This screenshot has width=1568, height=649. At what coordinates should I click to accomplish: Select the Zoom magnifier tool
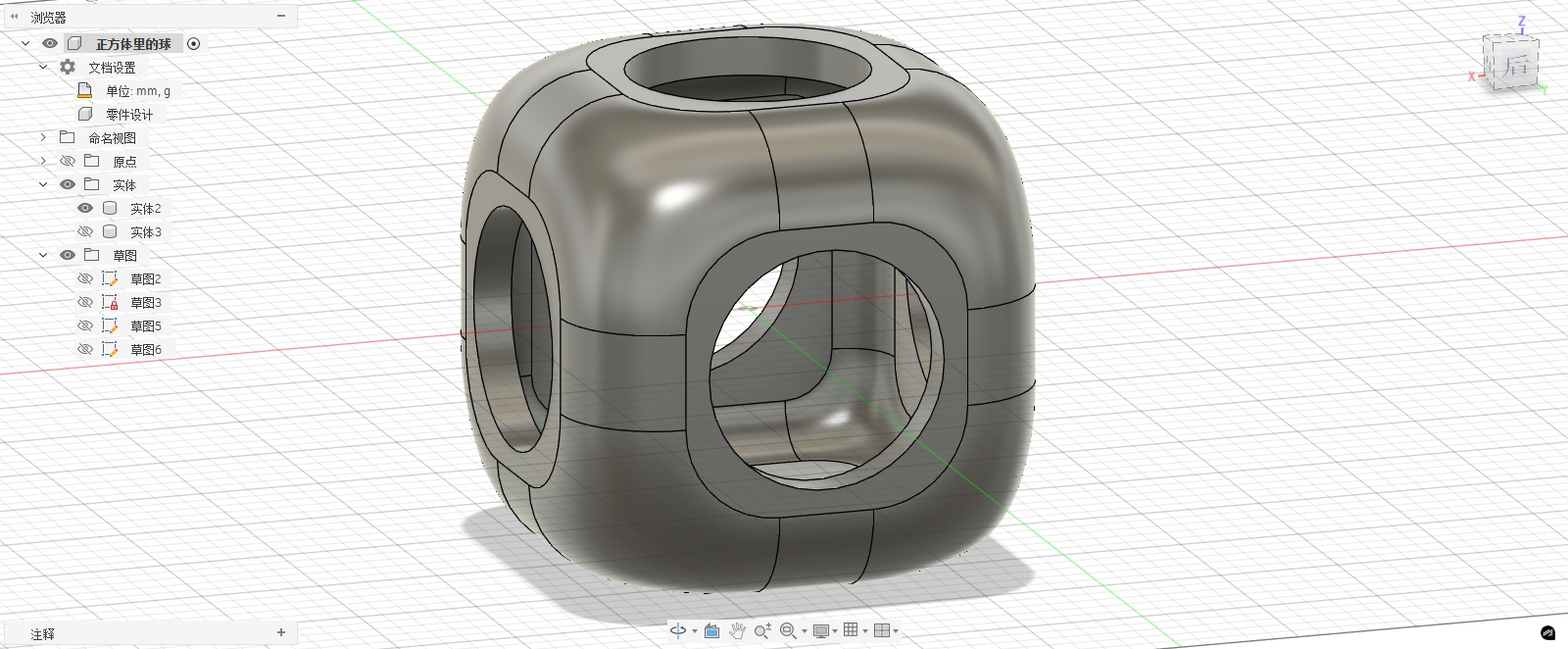click(x=762, y=630)
